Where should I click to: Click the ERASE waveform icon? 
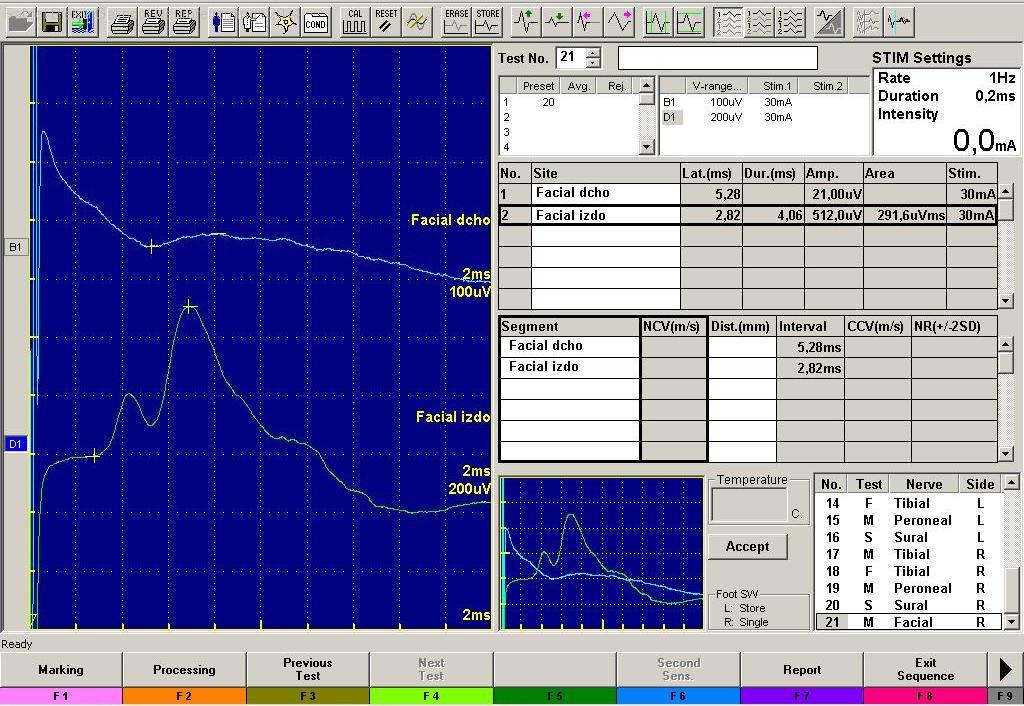click(456, 21)
